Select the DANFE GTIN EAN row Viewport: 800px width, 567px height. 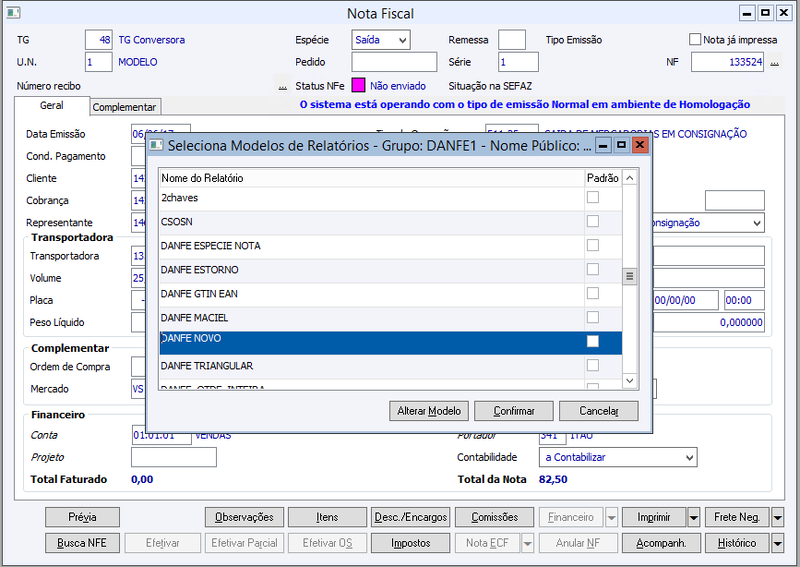[390, 294]
